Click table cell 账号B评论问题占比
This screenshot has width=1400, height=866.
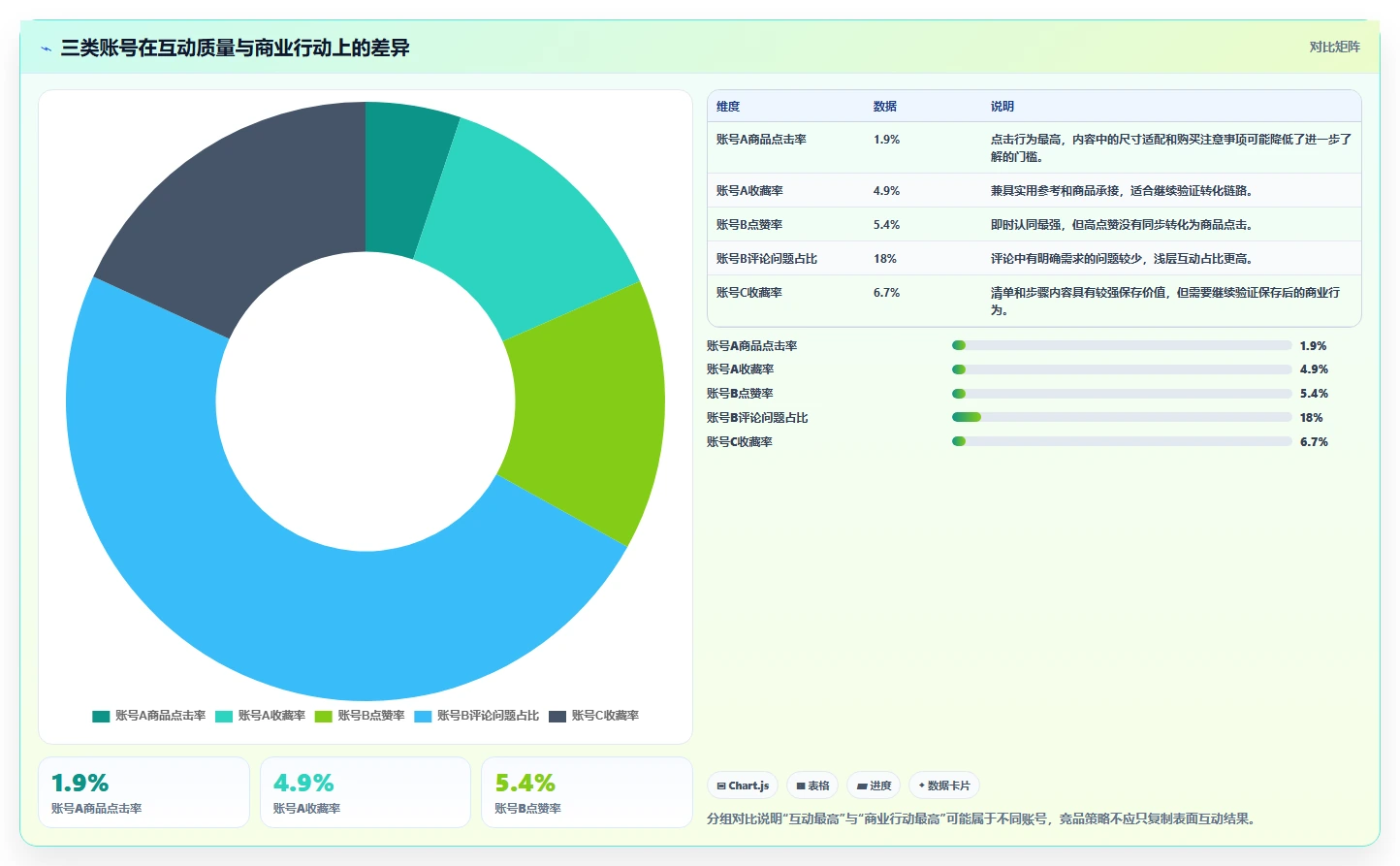click(767, 259)
